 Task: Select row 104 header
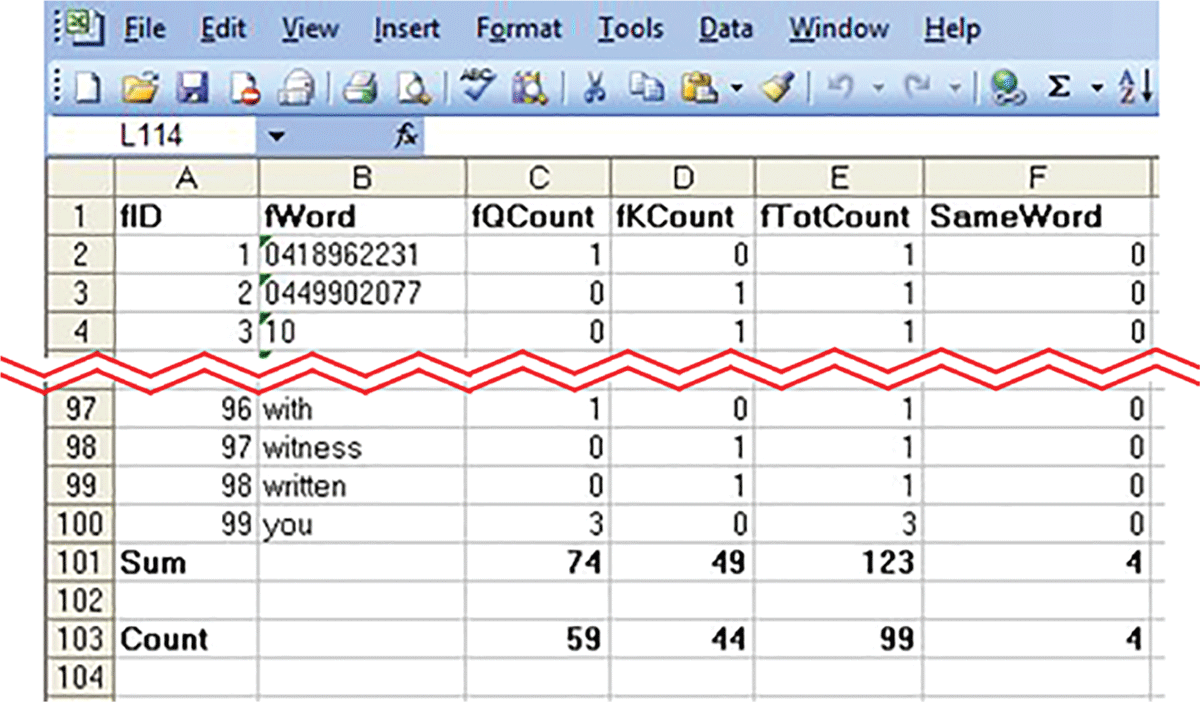click(81, 677)
